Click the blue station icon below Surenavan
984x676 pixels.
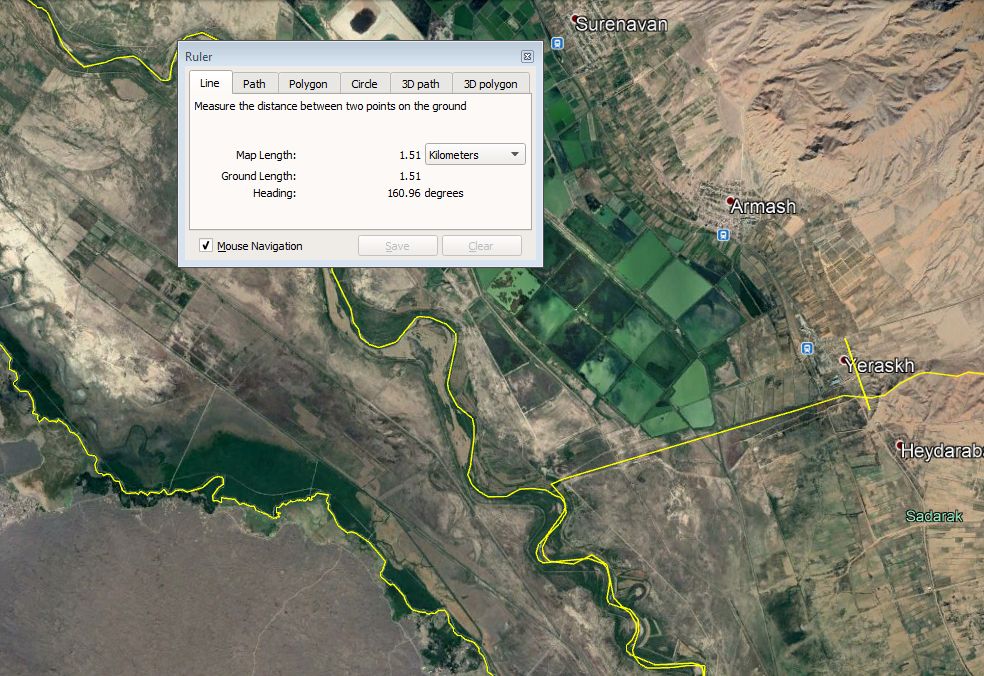(x=556, y=43)
